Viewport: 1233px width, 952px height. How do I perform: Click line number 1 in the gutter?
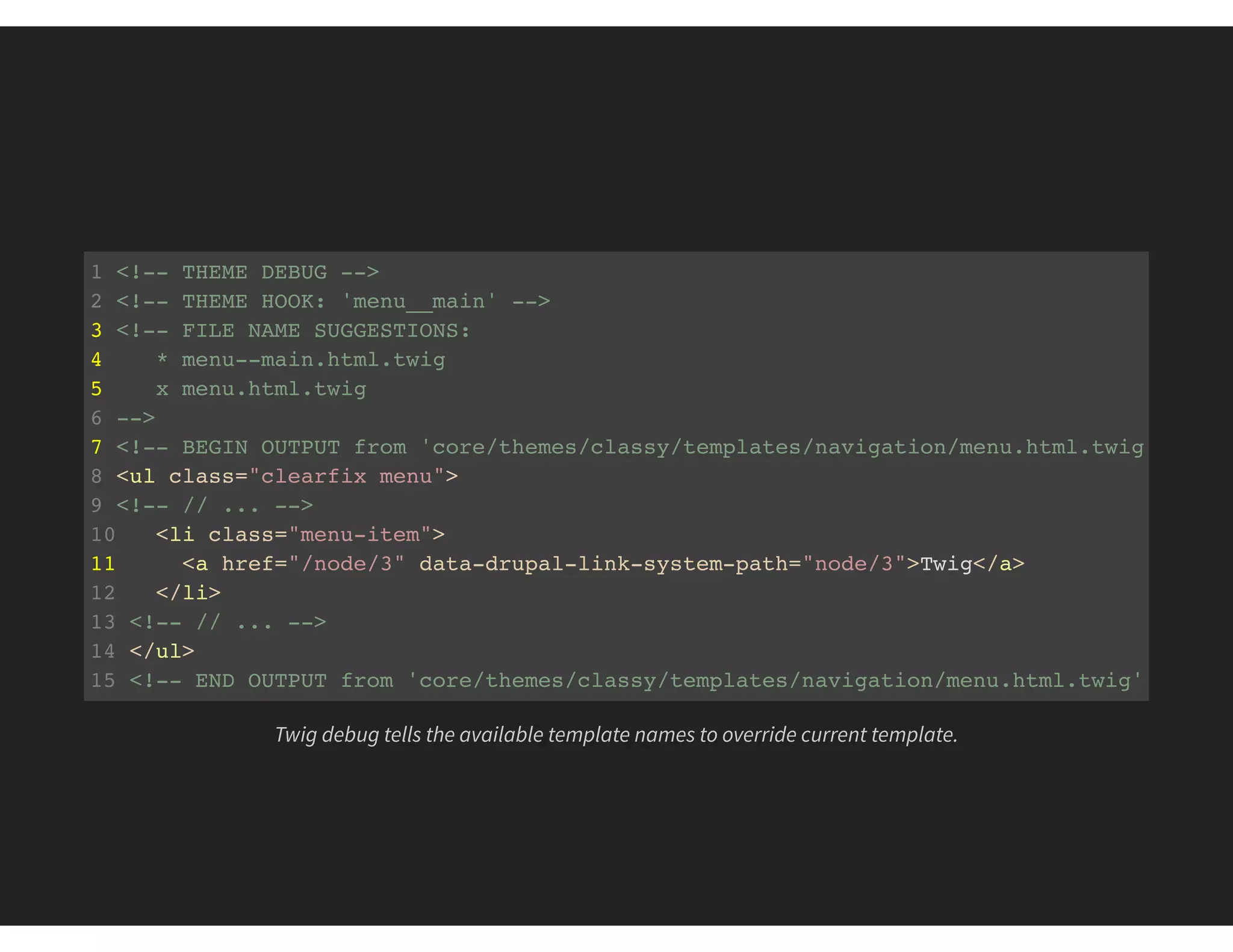pyautogui.click(x=96, y=272)
